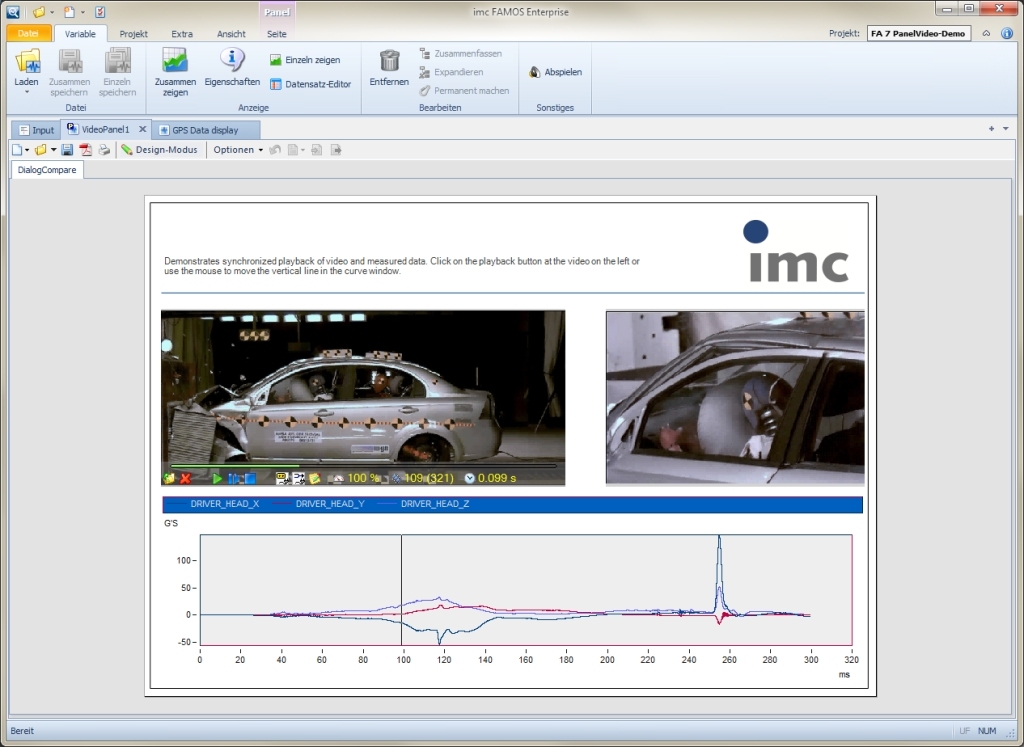Expand the quick access folder dropdown arrow
This screenshot has height=747, width=1024.
(52, 12)
